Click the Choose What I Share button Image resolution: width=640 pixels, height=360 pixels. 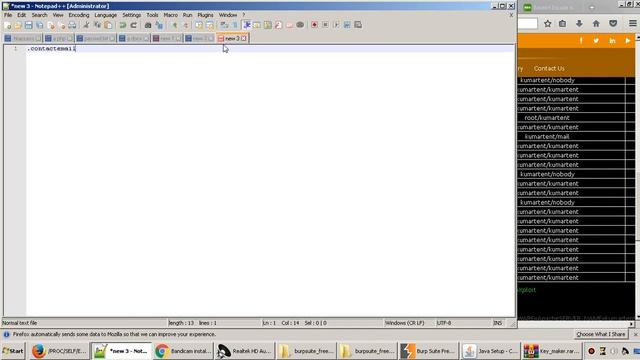(601, 334)
